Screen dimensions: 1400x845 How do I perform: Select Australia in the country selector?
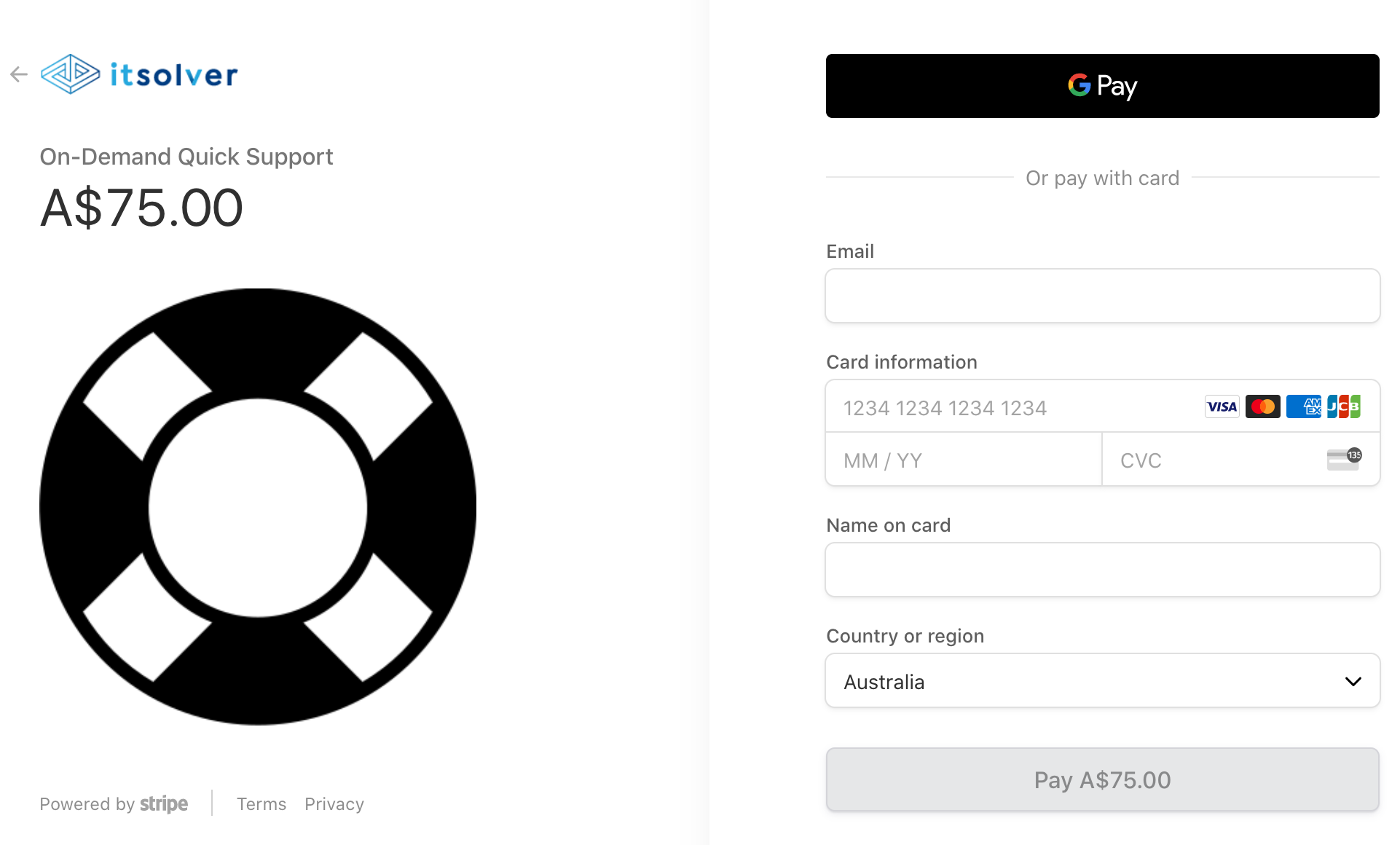(x=884, y=682)
